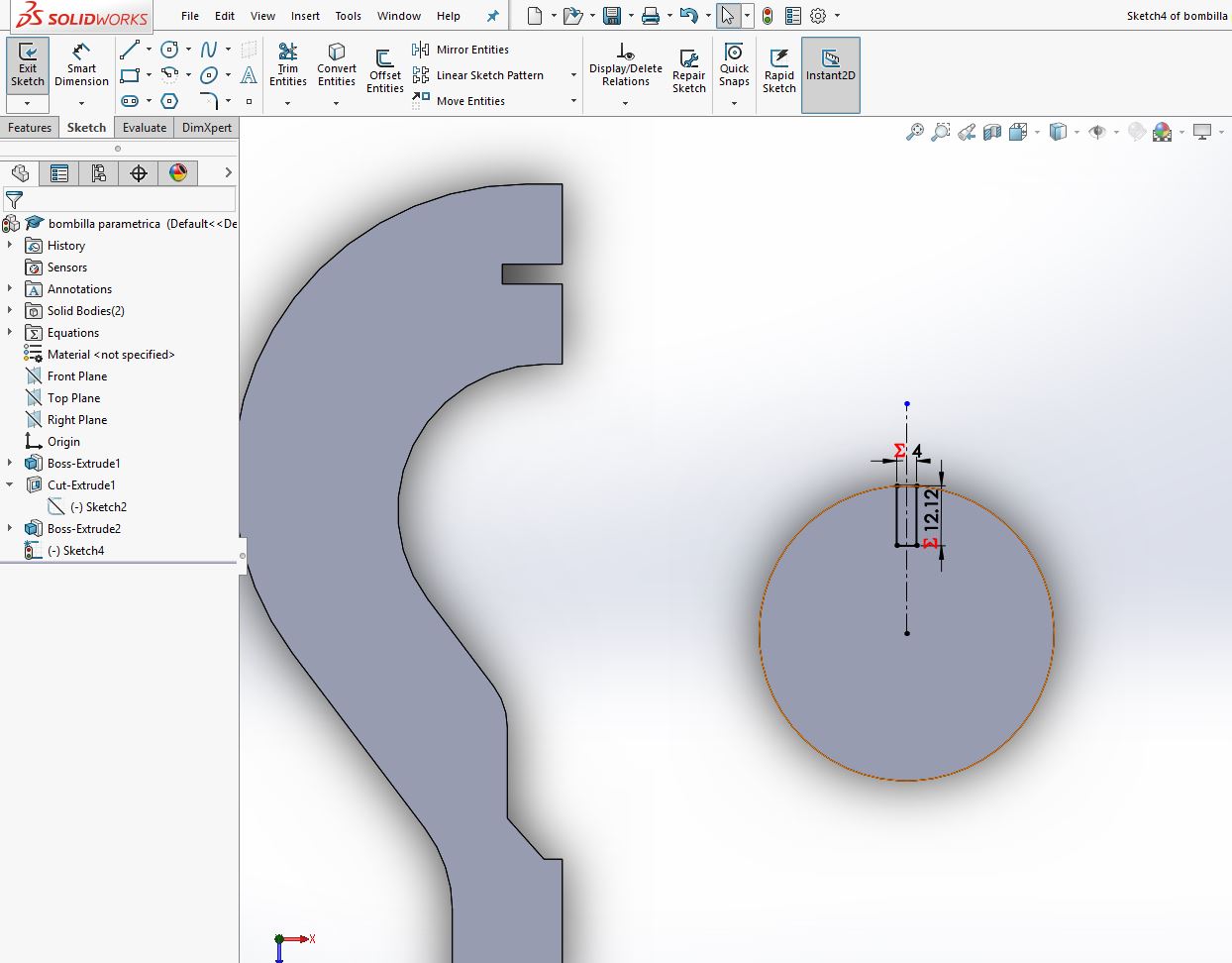Switch to the Evaluate tab

click(x=145, y=128)
